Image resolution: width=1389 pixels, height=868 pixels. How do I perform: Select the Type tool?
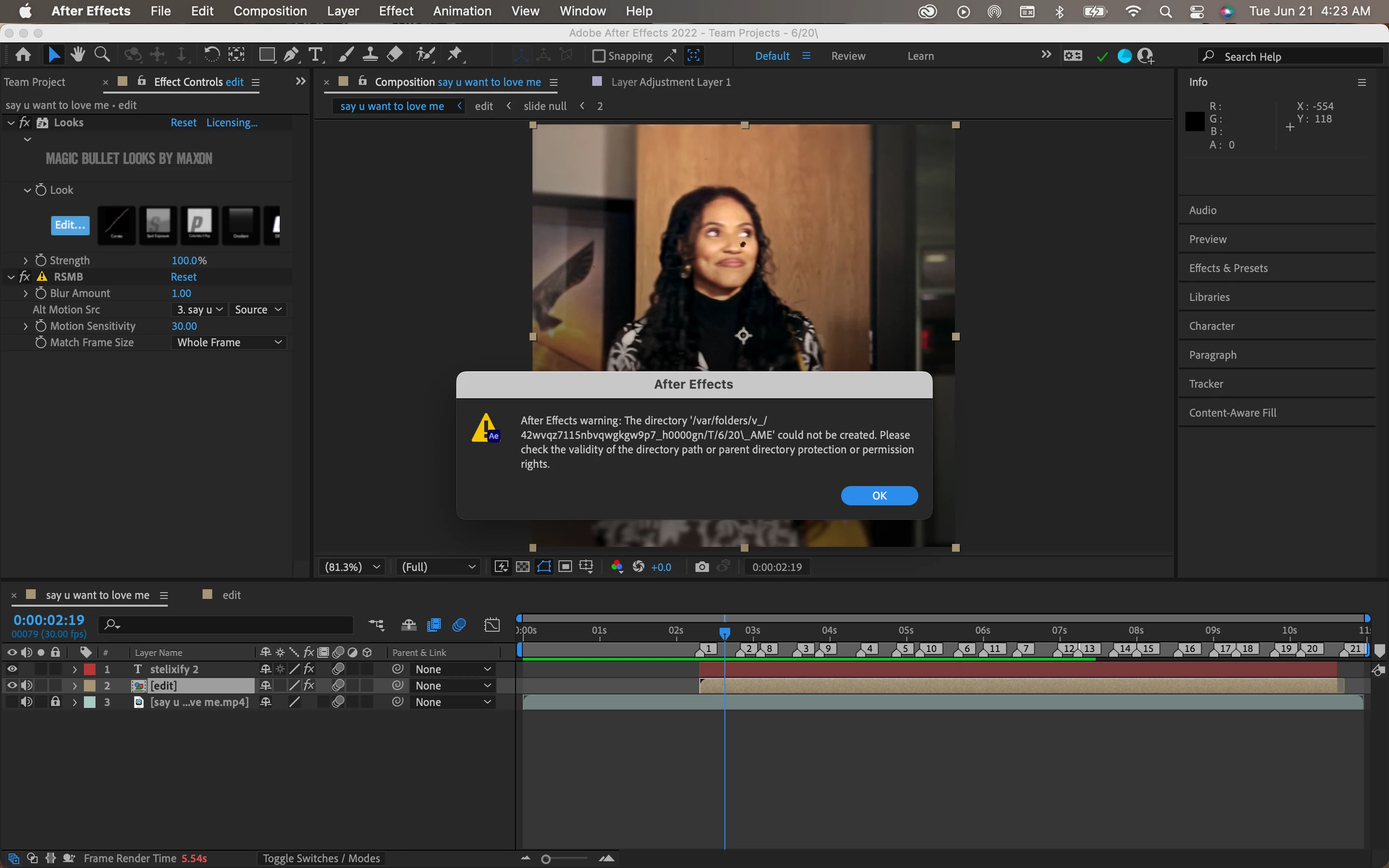(315, 55)
